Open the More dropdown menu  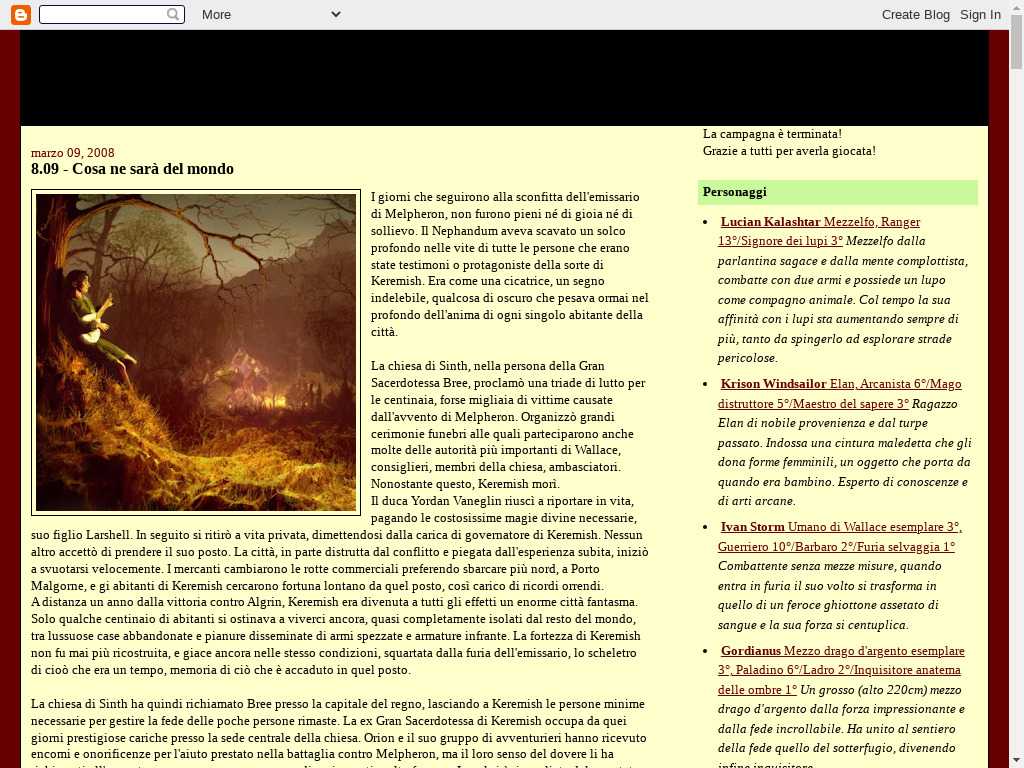coord(271,14)
